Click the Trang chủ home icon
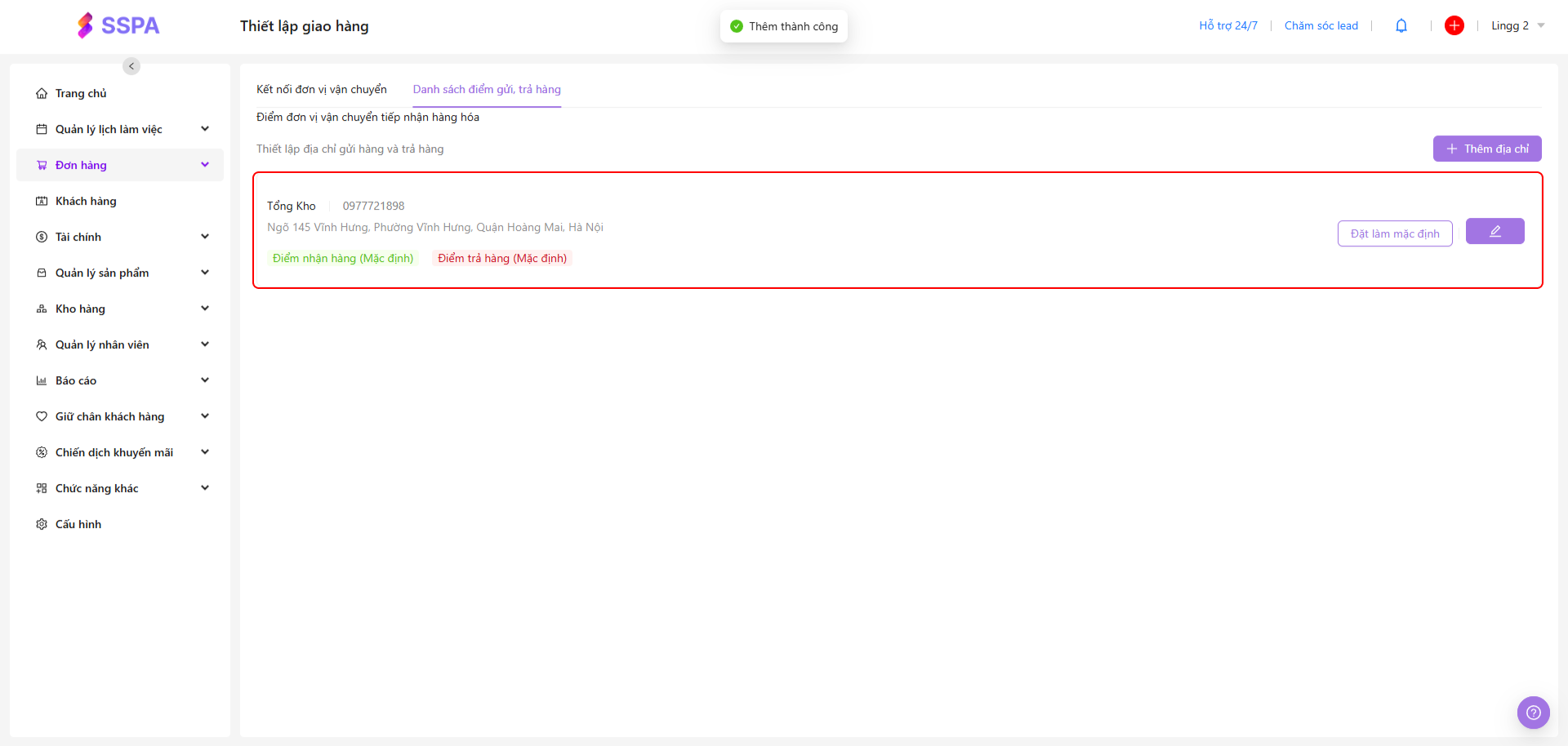This screenshot has height=746, width=1568. [x=42, y=94]
